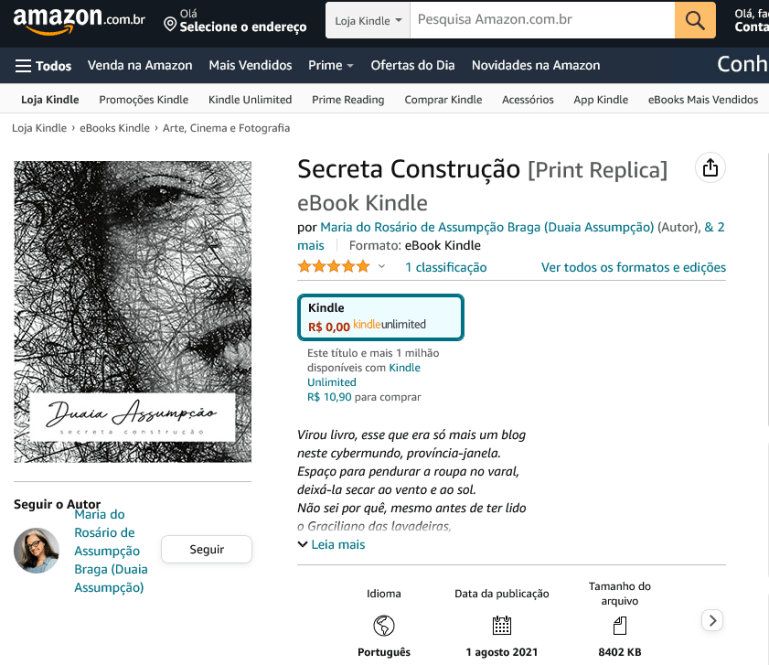The width and height of the screenshot is (769, 665).
Task: Click the five-star rating icons
Action: (x=333, y=267)
